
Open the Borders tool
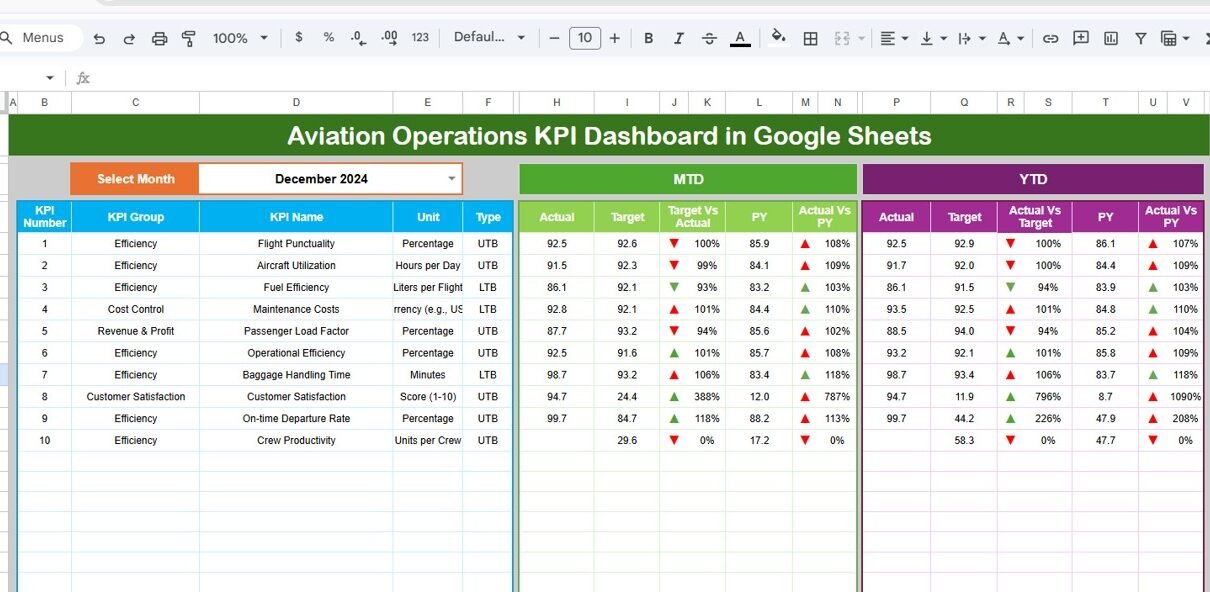pos(811,38)
